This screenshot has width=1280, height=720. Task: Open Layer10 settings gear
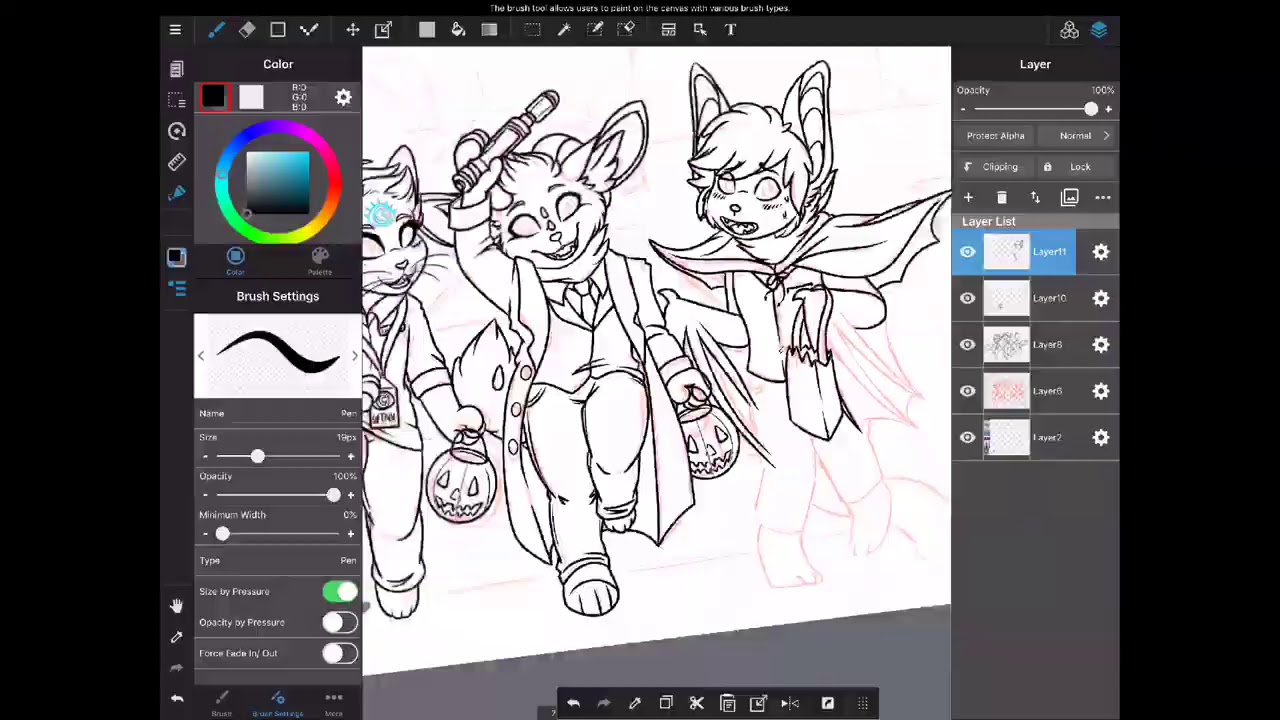(1101, 298)
